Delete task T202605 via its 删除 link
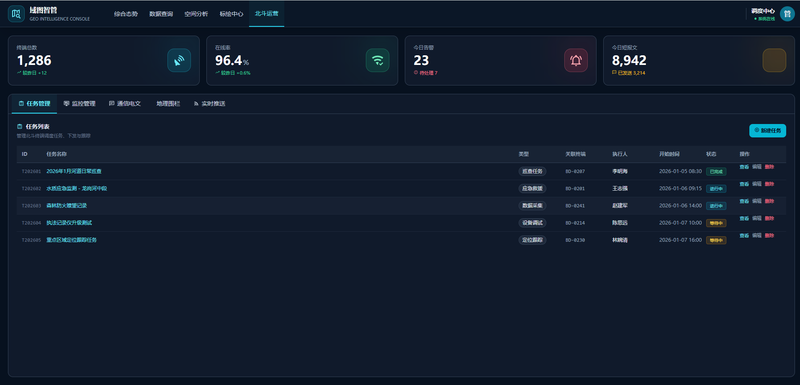Viewport: 800px width, 385px height. pyautogui.click(x=769, y=236)
